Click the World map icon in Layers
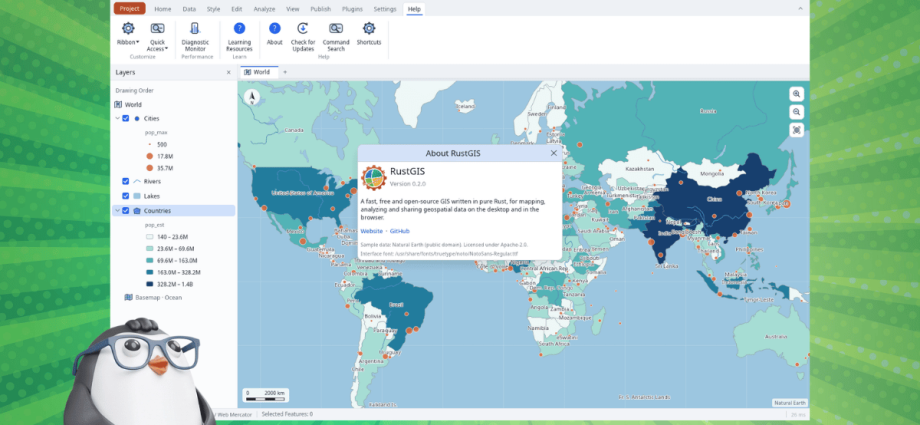The height and width of the screenshot is (425, 920). 118,104
